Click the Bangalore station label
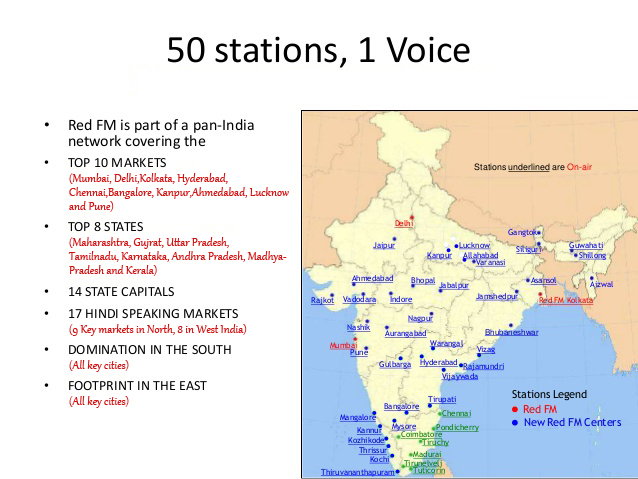 pos(401,406)
